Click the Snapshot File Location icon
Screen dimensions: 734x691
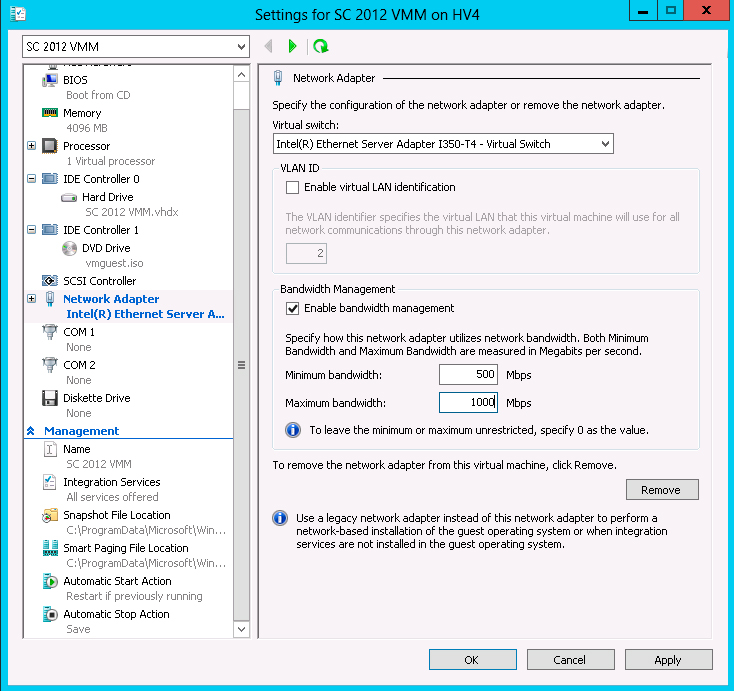click(50, 515)
